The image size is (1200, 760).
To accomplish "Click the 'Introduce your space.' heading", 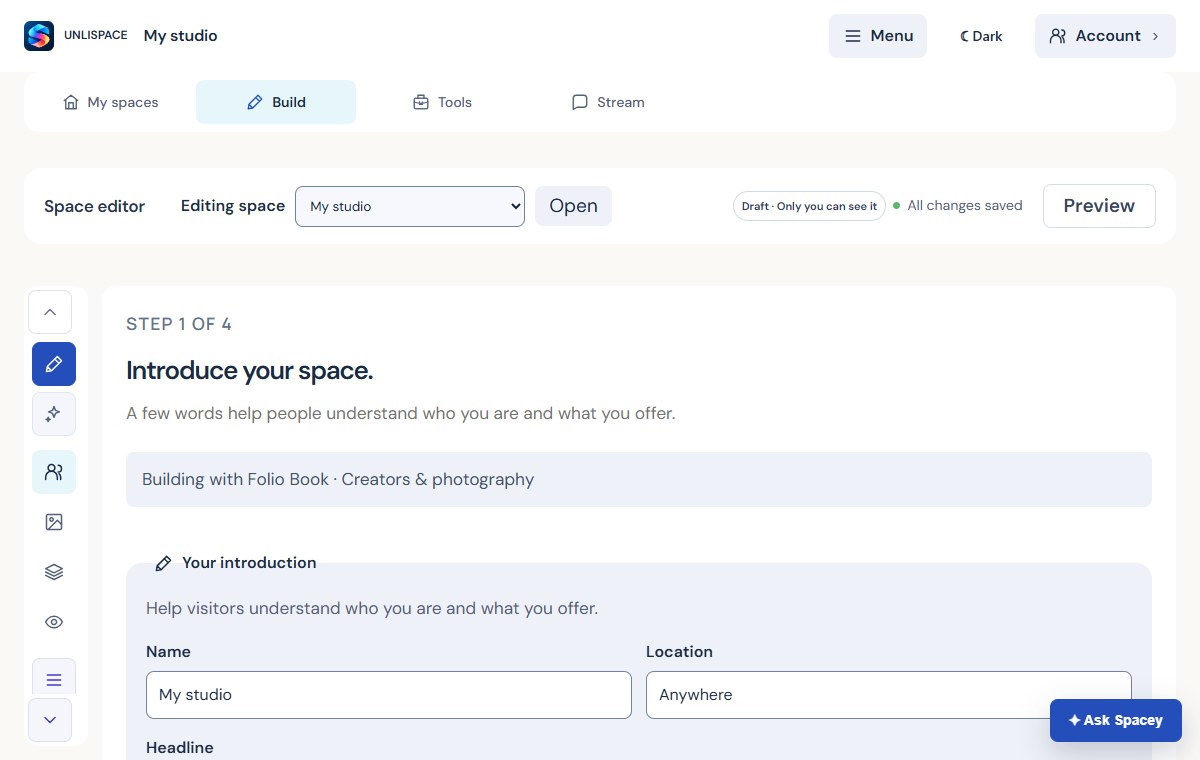I will [250, 371].
